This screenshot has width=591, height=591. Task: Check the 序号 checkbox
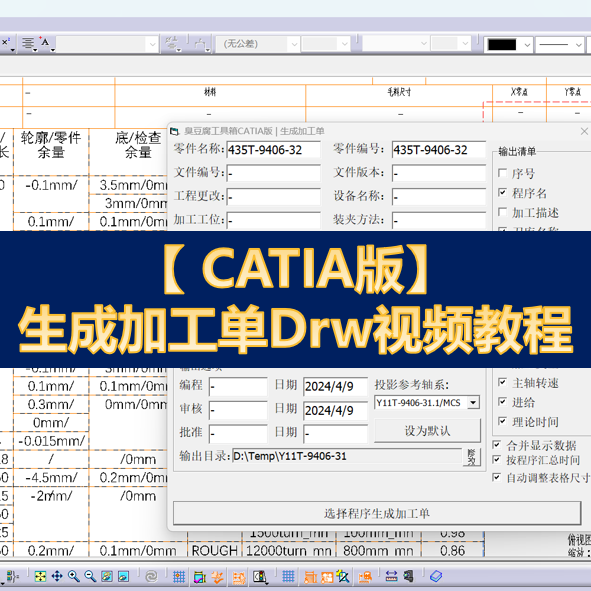pos(502,173)
